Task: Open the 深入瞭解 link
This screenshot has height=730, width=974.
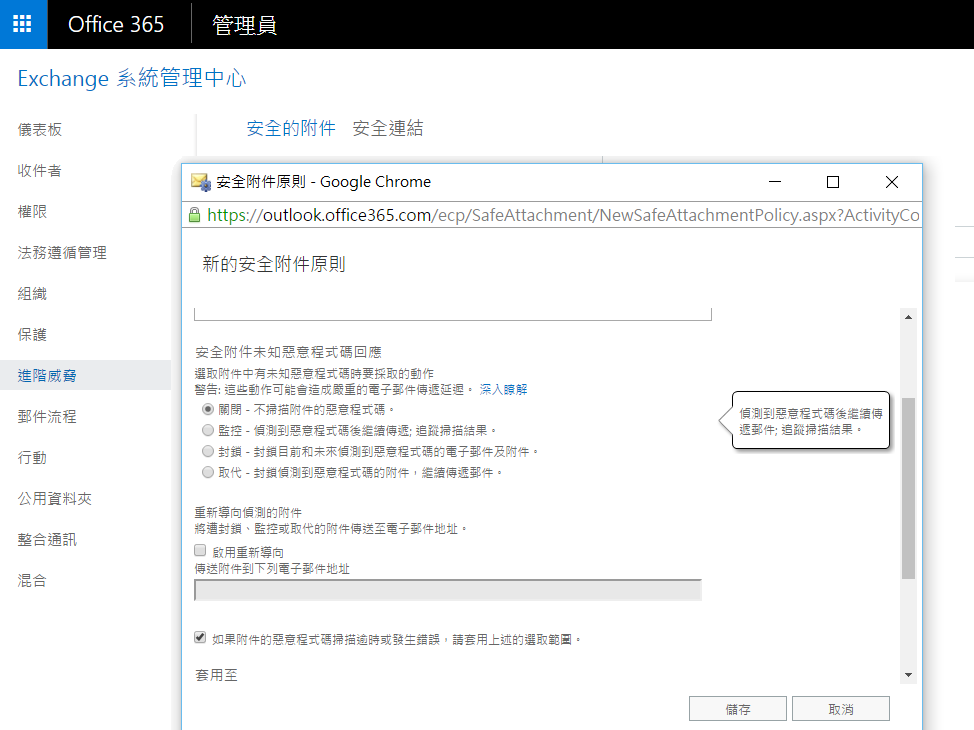Action: (x=503, y=388)
